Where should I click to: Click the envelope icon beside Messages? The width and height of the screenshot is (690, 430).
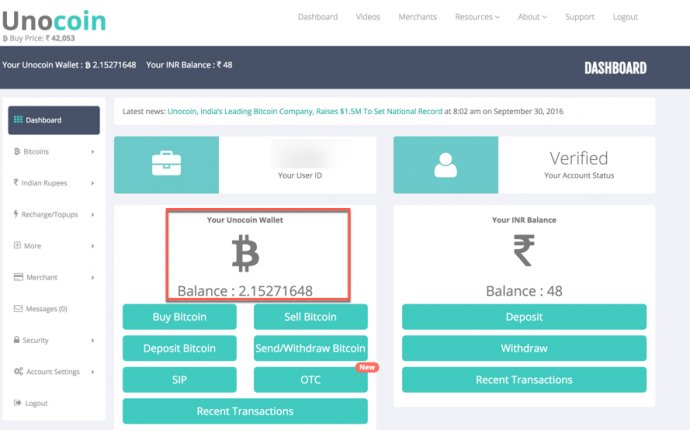click(18, 309)
